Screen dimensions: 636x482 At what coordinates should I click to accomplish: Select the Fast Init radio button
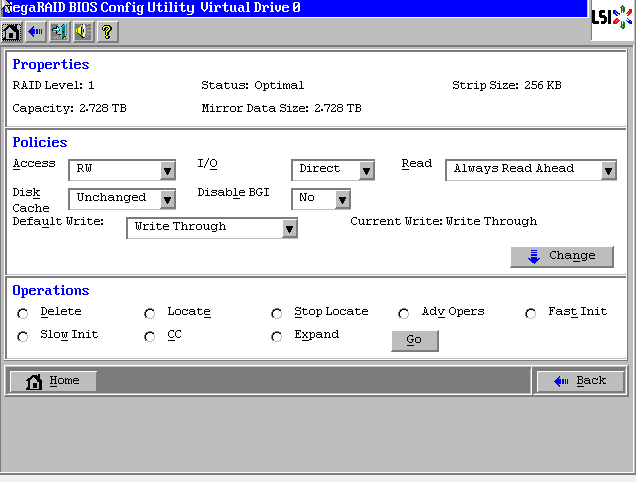tap(531, 314)
